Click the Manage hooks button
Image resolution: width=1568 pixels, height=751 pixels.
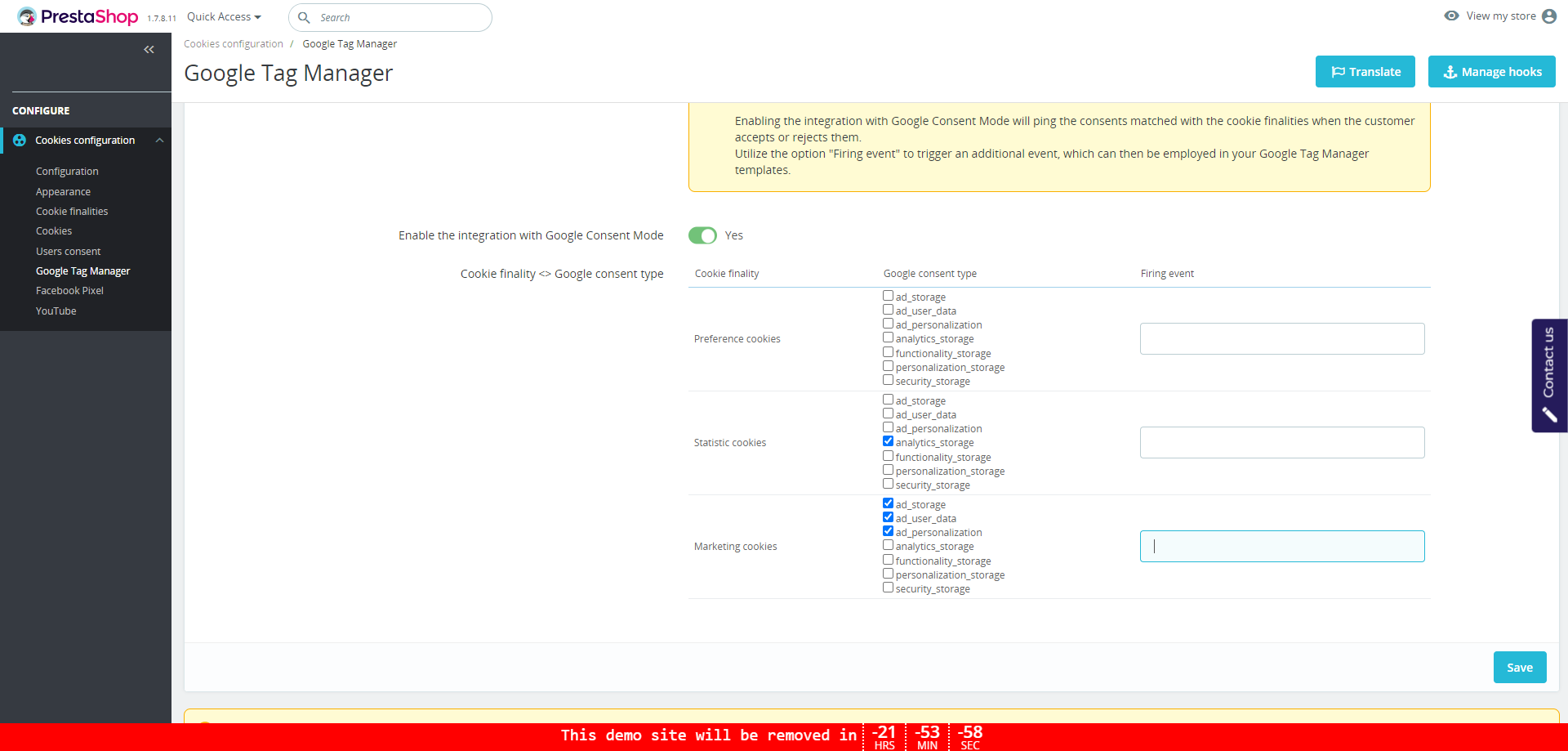pos(1492,71)
